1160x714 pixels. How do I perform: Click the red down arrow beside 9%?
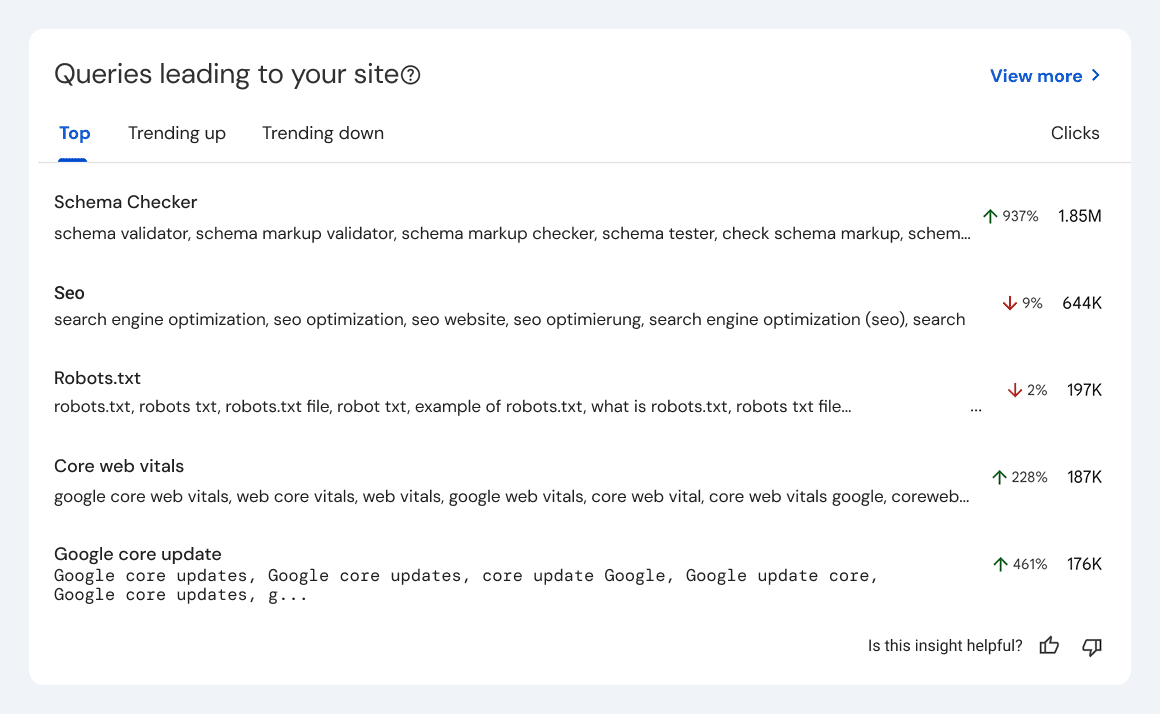pos(1011,302)
